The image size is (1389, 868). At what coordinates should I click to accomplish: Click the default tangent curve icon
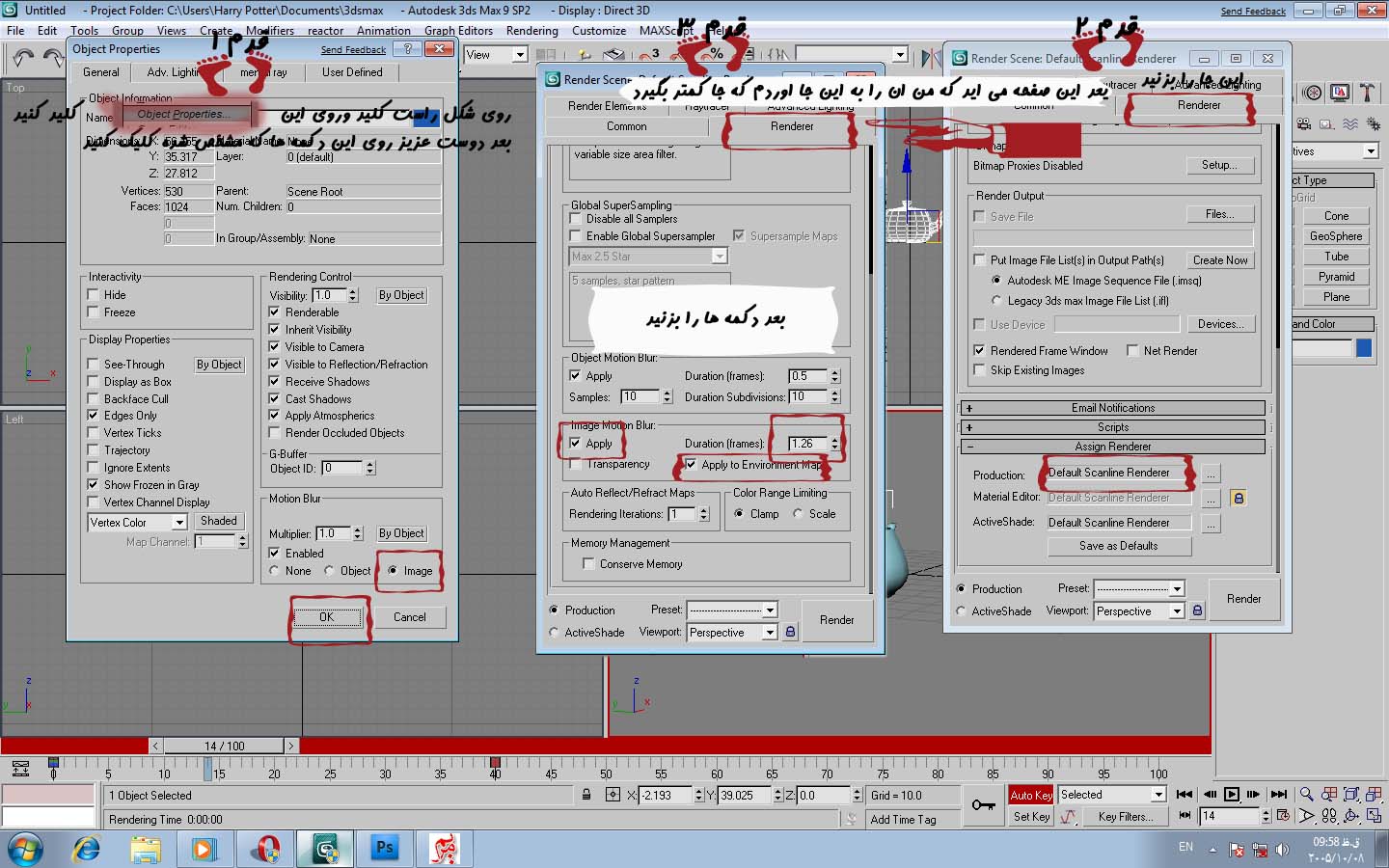pos(1068,817)
